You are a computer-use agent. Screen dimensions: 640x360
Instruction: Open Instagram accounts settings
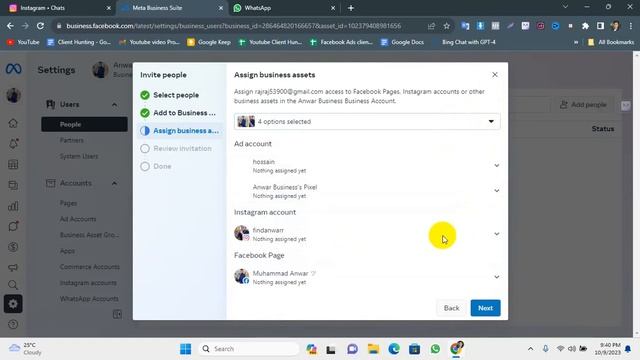[x=88, y=283]
